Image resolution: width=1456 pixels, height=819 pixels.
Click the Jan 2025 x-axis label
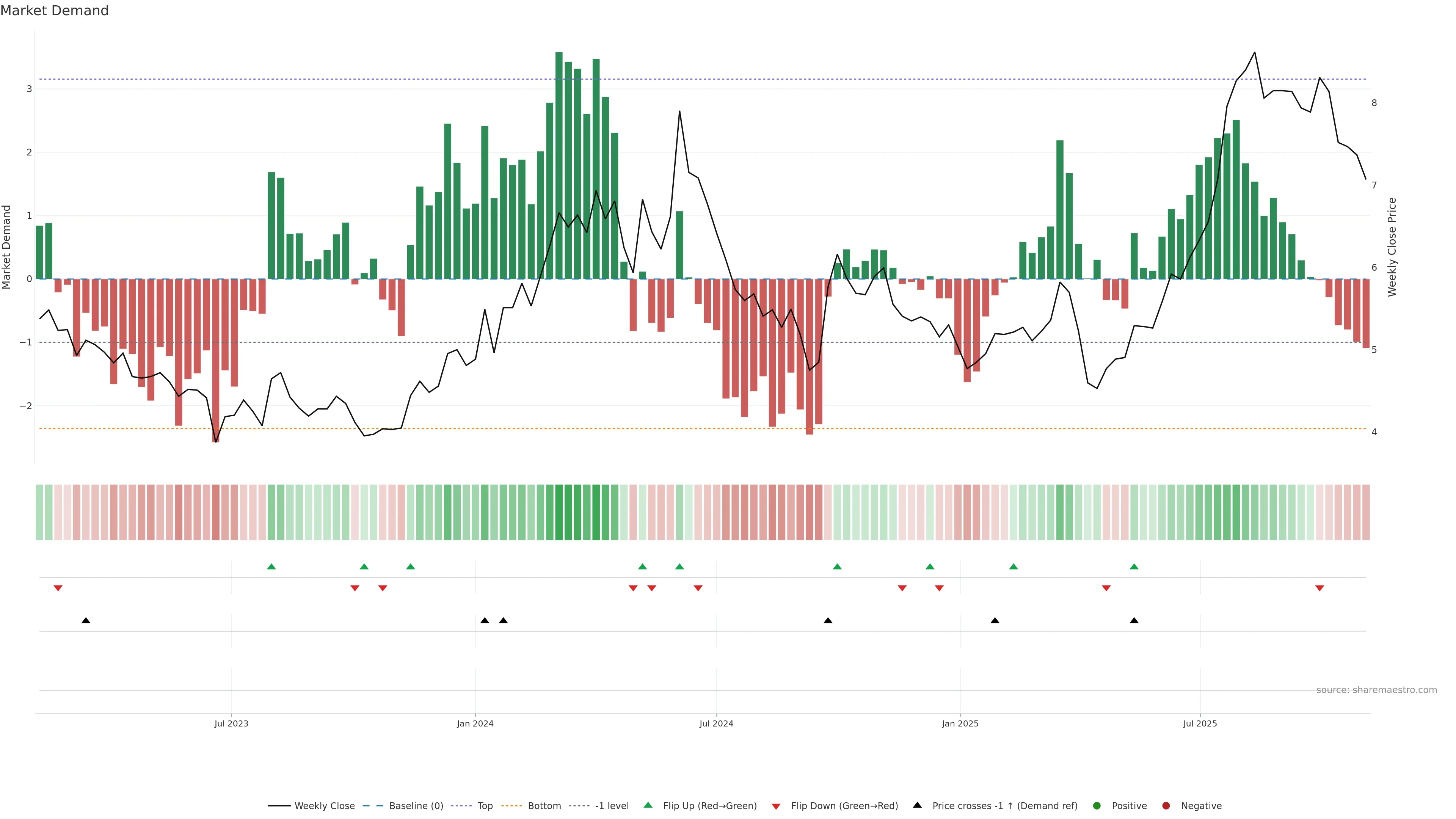pyautogui.click(x=960, y=723)
